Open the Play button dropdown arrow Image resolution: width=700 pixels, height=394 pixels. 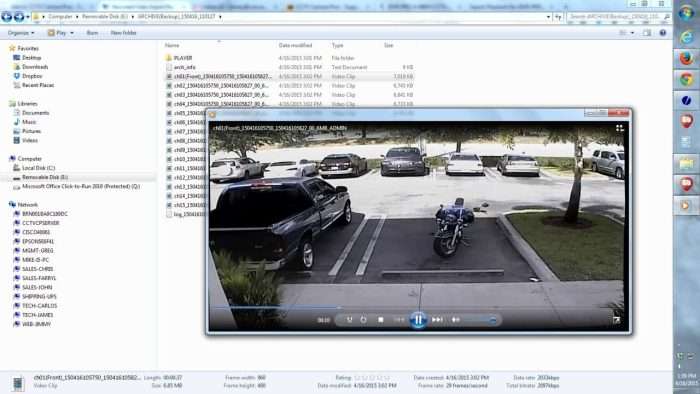pos(72,33)
